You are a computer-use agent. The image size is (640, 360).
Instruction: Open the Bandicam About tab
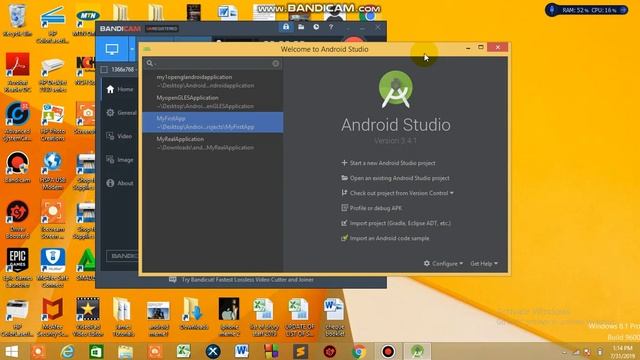click(120, 183)
